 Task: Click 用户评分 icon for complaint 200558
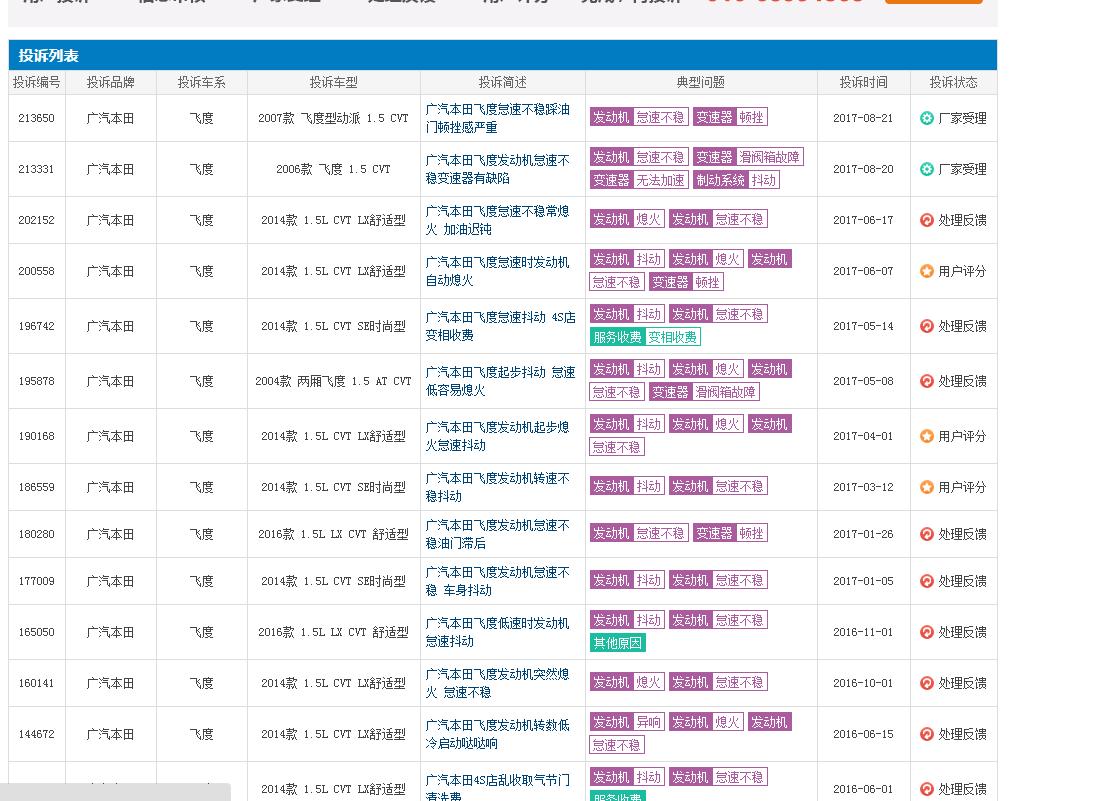tap(927, 271)
